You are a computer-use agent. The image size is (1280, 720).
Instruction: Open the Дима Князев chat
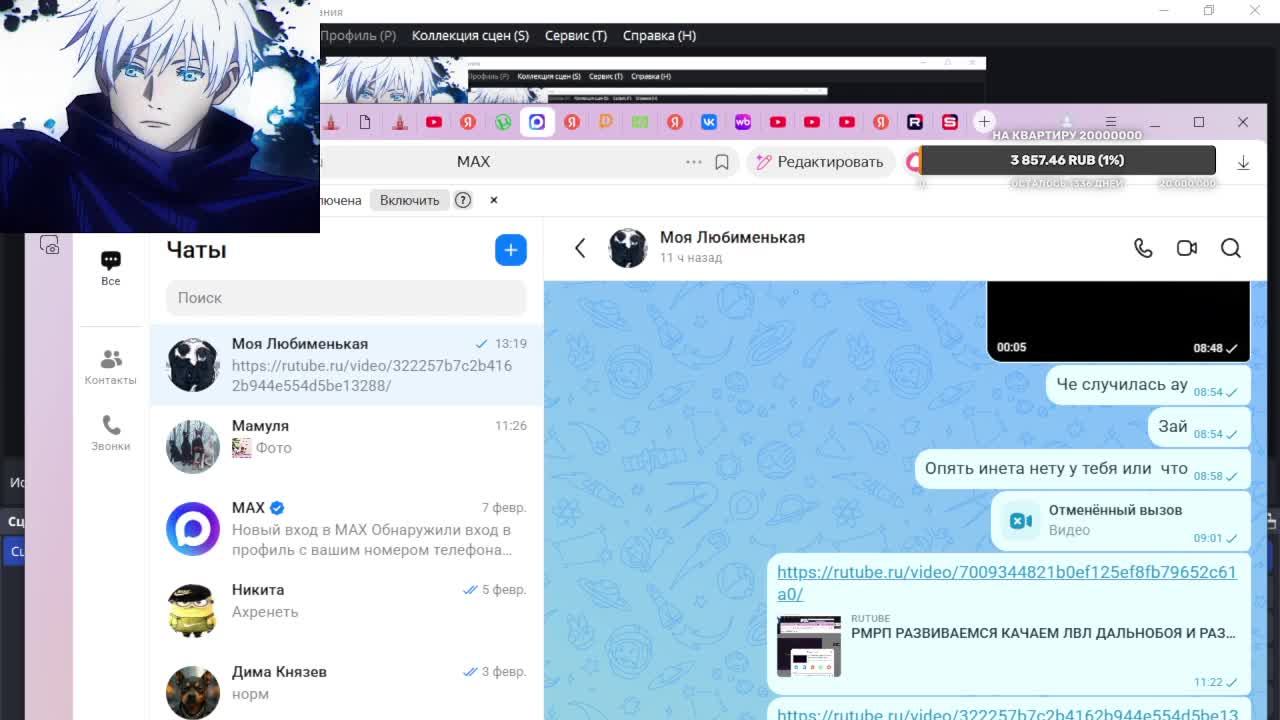346,687
